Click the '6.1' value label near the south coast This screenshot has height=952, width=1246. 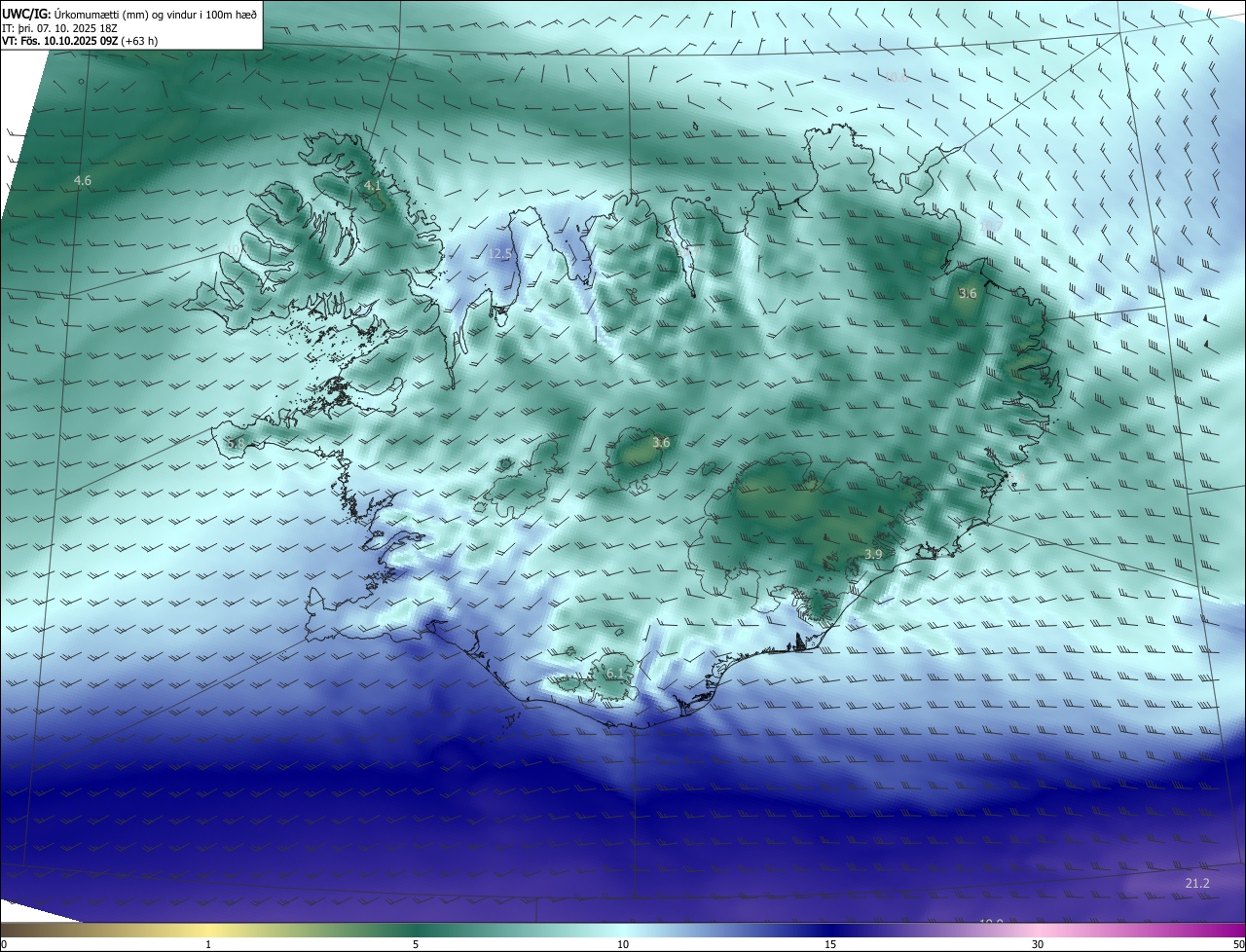point(615,674)
